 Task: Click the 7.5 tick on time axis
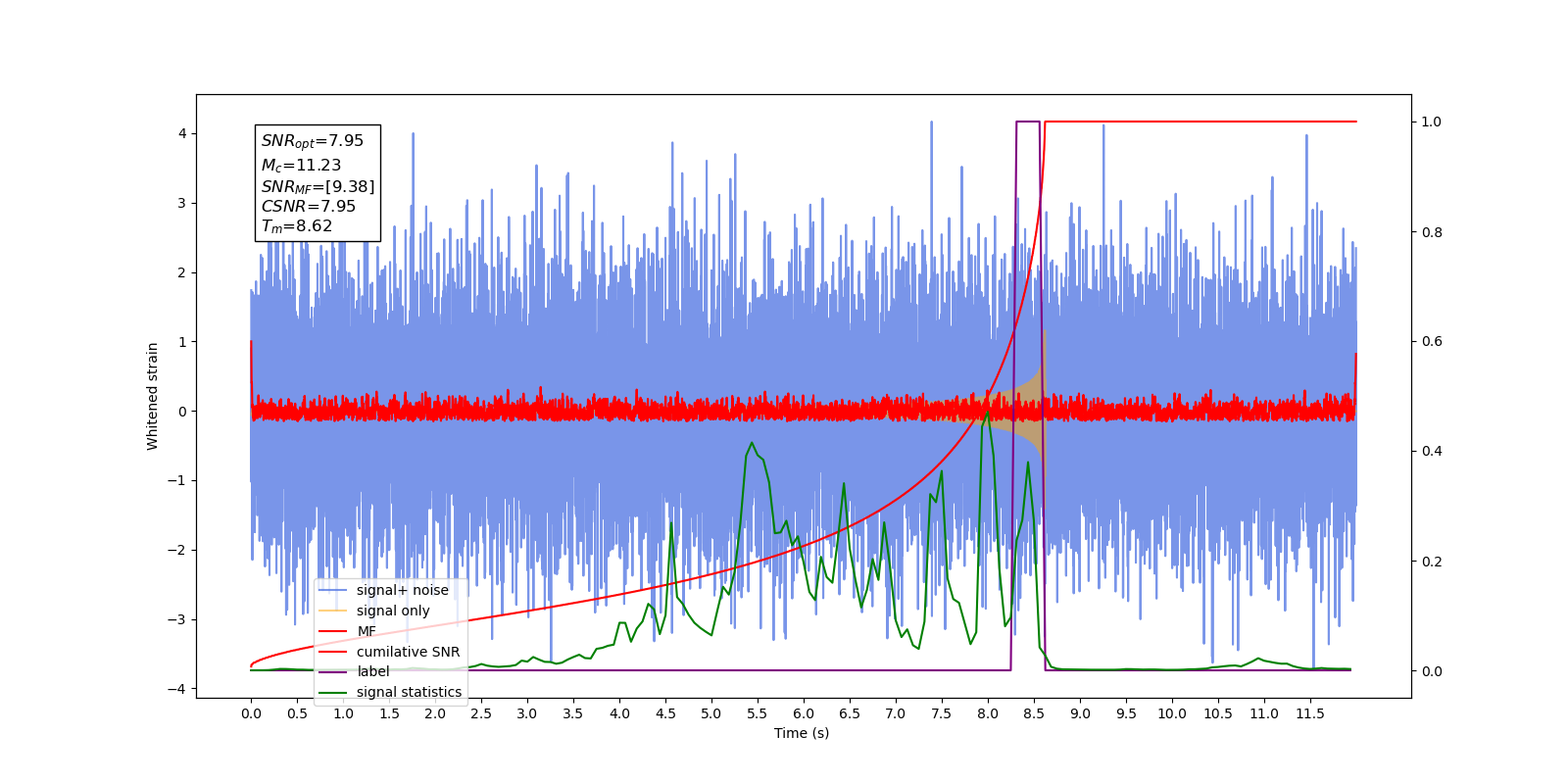click(x=942, y=713)
